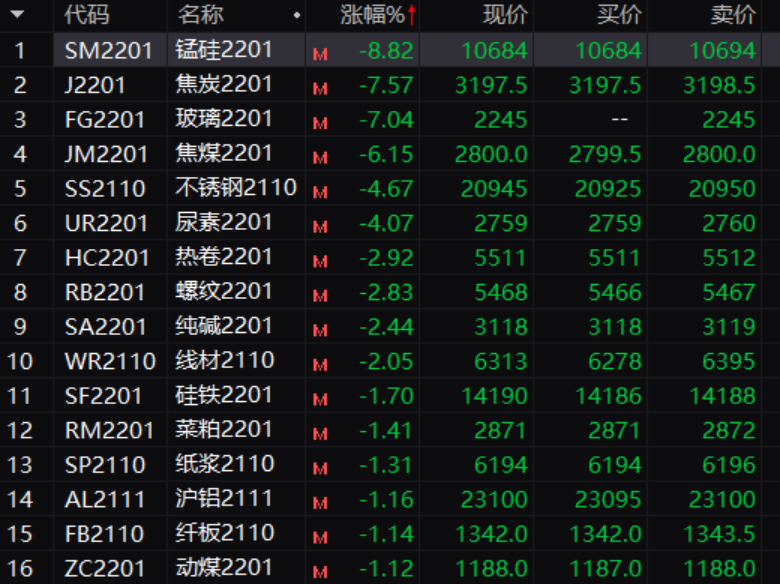This screenshot has height=584, width=780.
Task: Select code JM2201
Action: [106, 154]
